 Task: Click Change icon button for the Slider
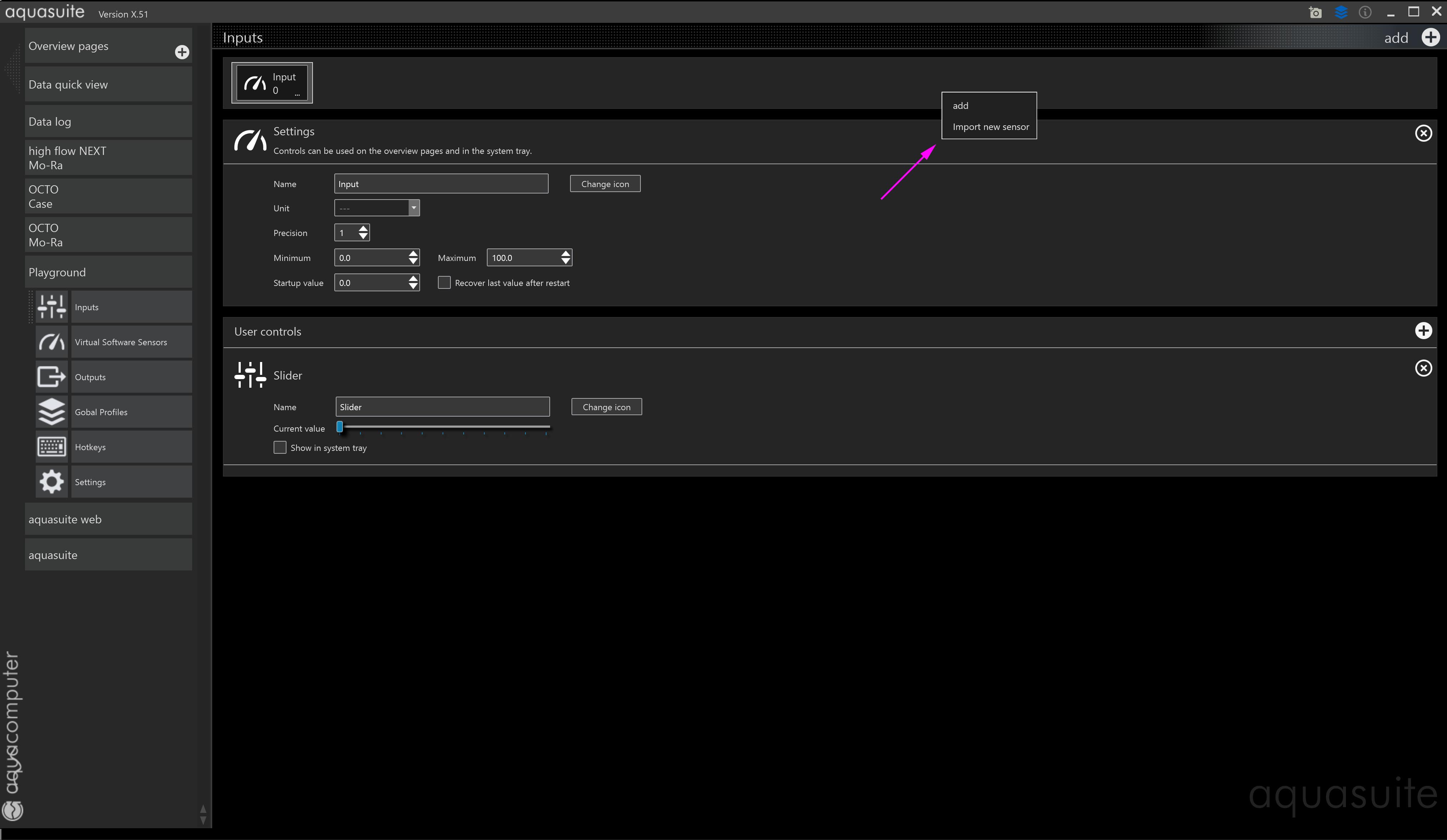coord(607,407)
